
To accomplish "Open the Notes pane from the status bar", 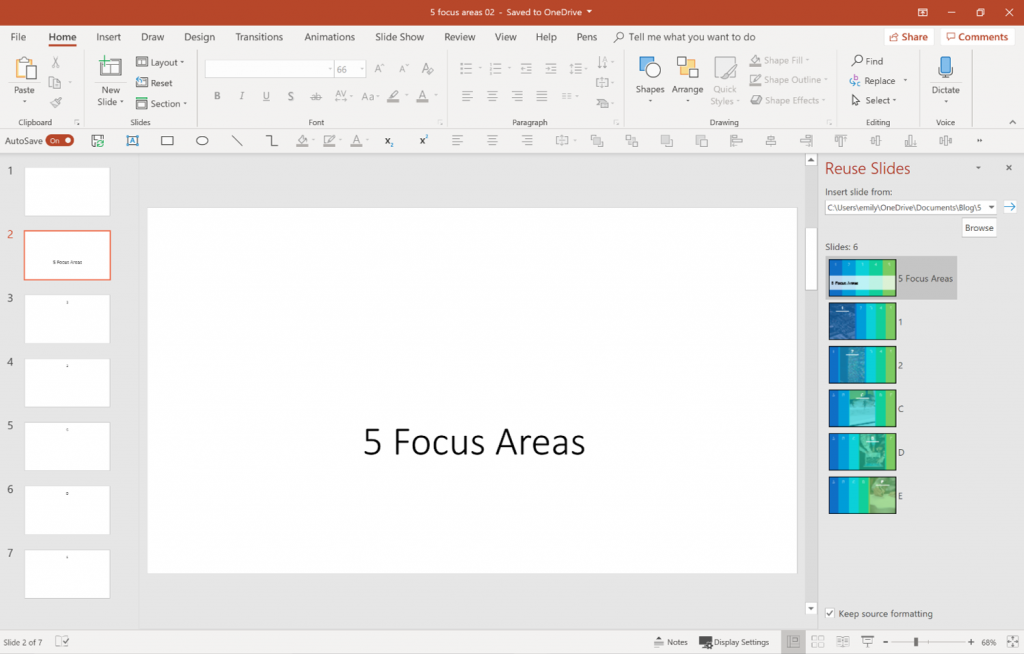I will 670,641.
